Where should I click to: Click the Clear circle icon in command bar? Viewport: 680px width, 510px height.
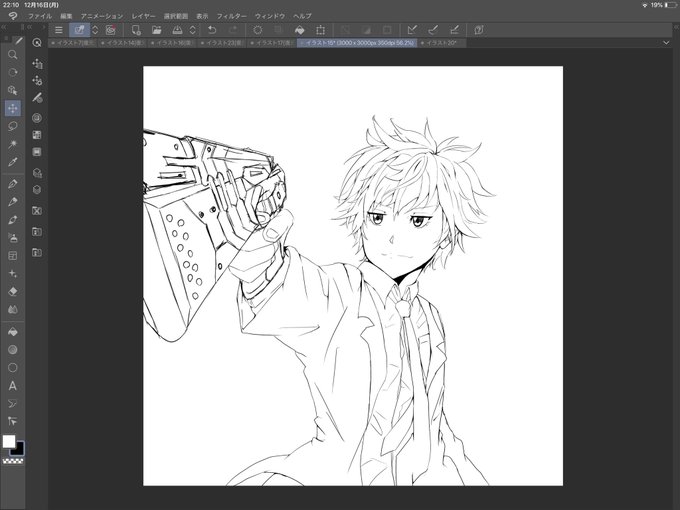click(258, 30)
